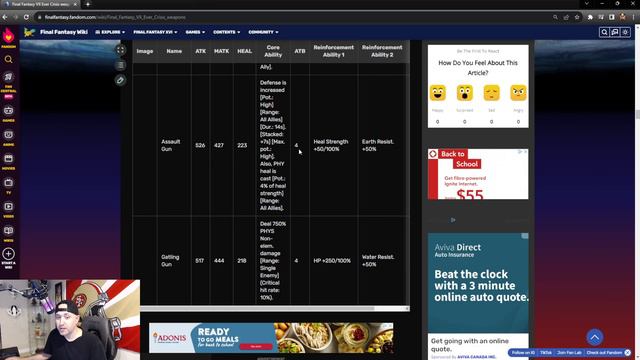The width and height of the screenshot is (640, 360).
Task: Toggle light/dark theme in wiki header
Action: click(x=625, y=32)
